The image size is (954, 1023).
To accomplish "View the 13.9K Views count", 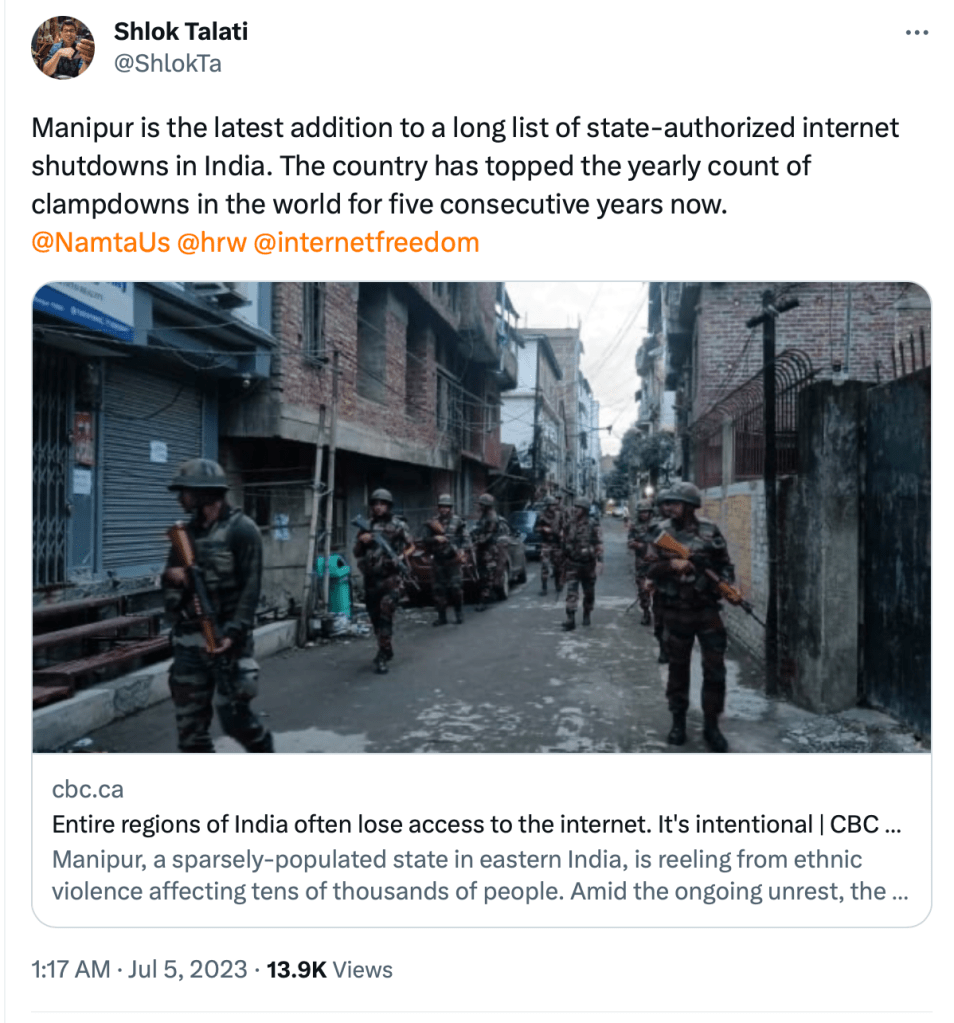I will coord(328,969).
